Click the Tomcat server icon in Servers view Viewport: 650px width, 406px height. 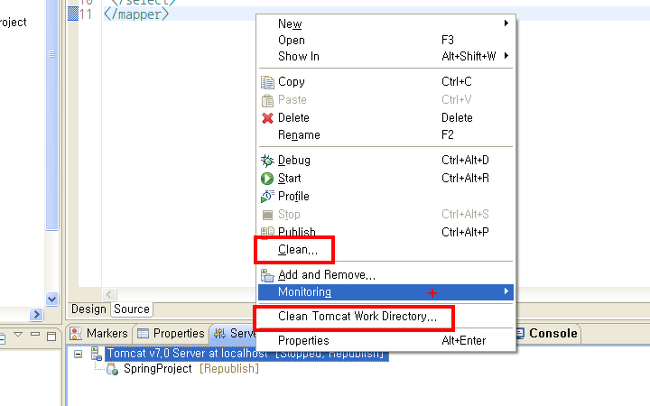pyautogui.click(x=97, y=353)
